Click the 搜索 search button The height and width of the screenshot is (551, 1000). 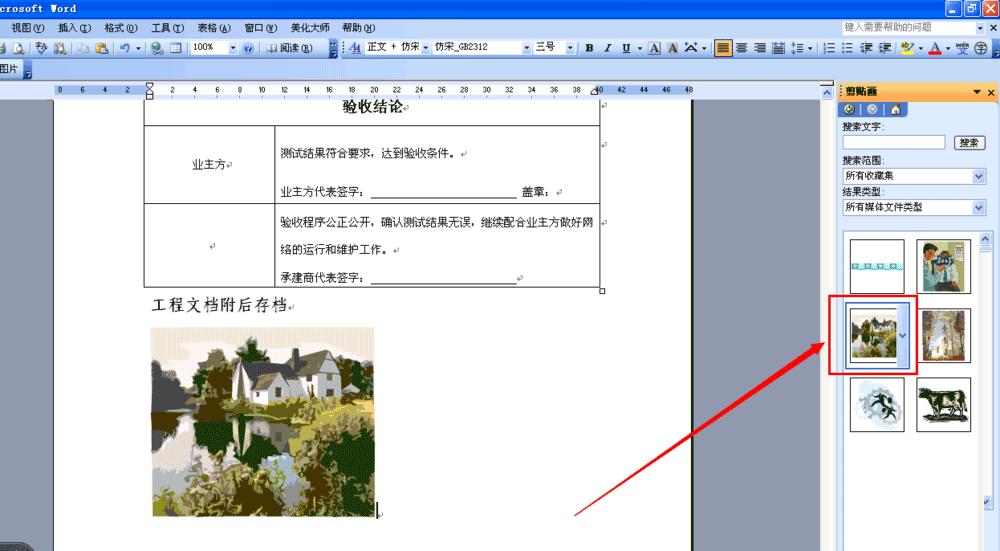[969, 143]
